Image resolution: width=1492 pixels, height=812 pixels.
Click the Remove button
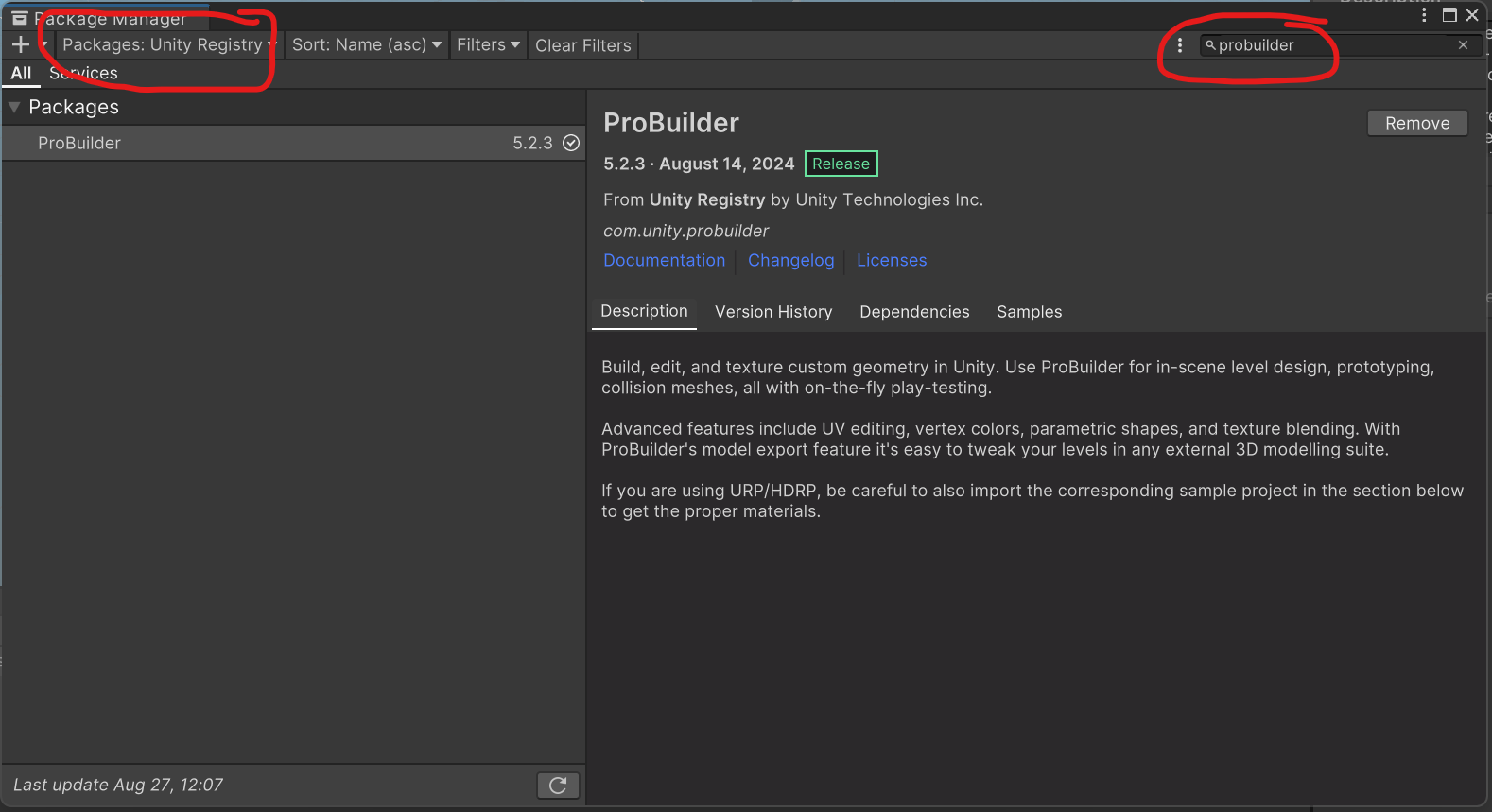pos(1417,123)
